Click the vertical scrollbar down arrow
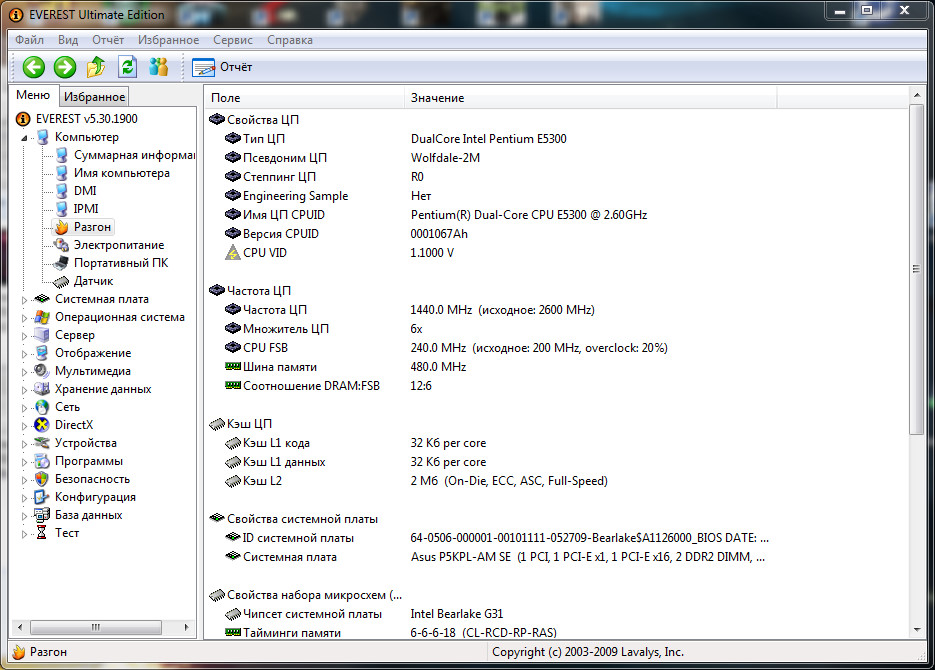 [x=917, y=630]
